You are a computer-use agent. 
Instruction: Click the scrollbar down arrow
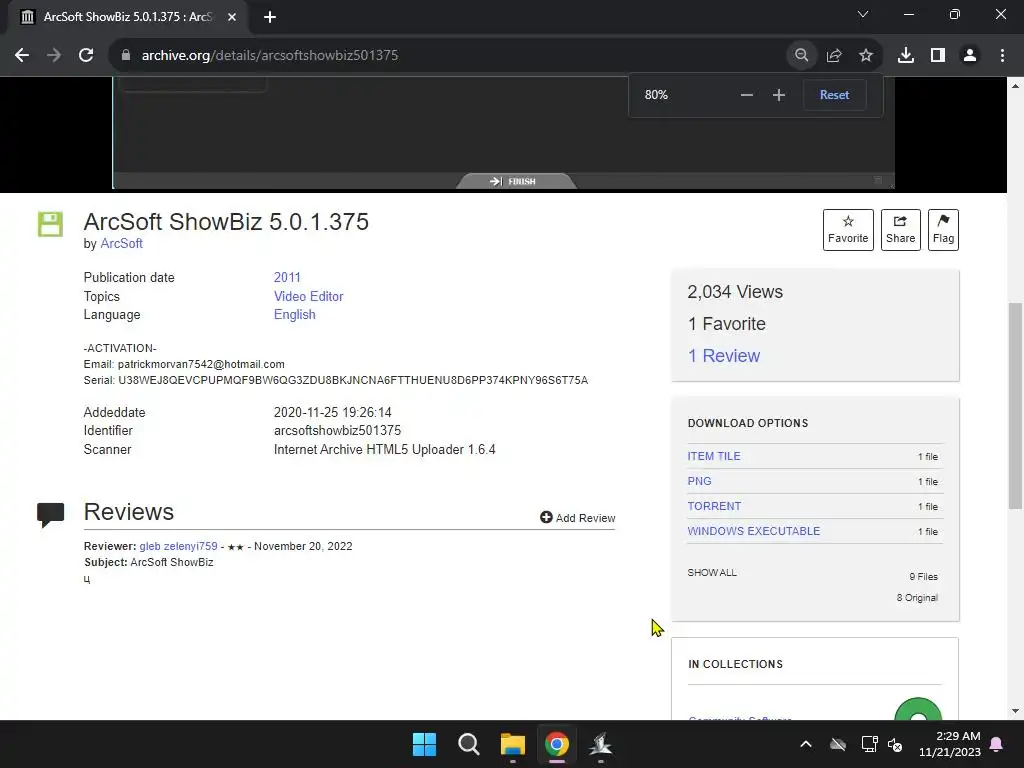1015,711
